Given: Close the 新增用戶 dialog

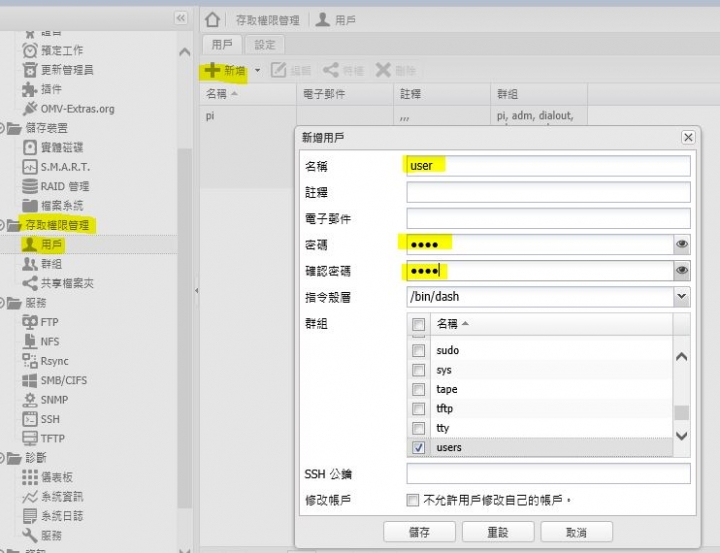Looking at the screenshot, I should coord(688,137).
